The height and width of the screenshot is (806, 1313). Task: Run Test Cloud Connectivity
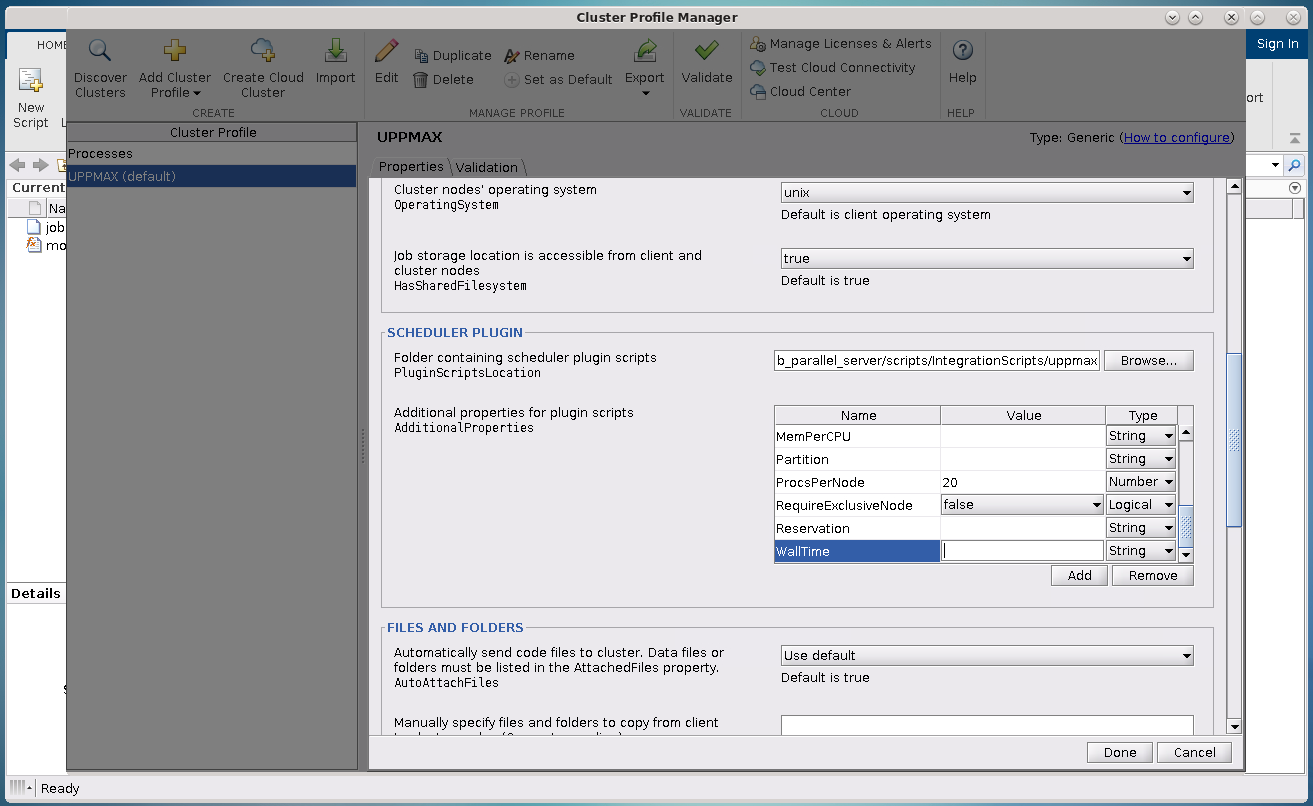point(832,68)
